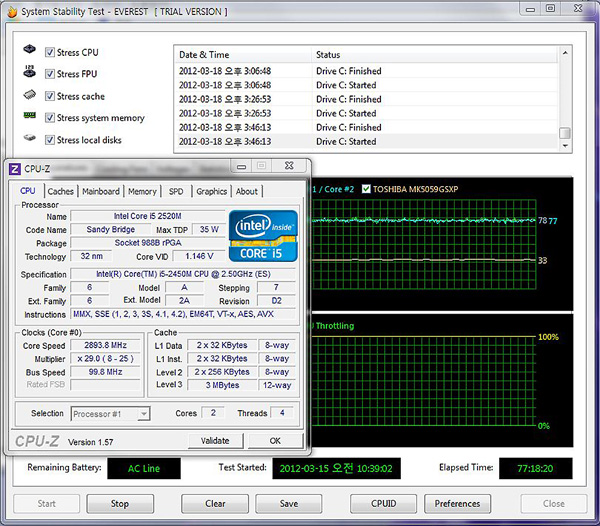This screenshot has width=600, height=526.
Task: Click the Specification field i5-2450M CPU text
Action: click(183, 274)
